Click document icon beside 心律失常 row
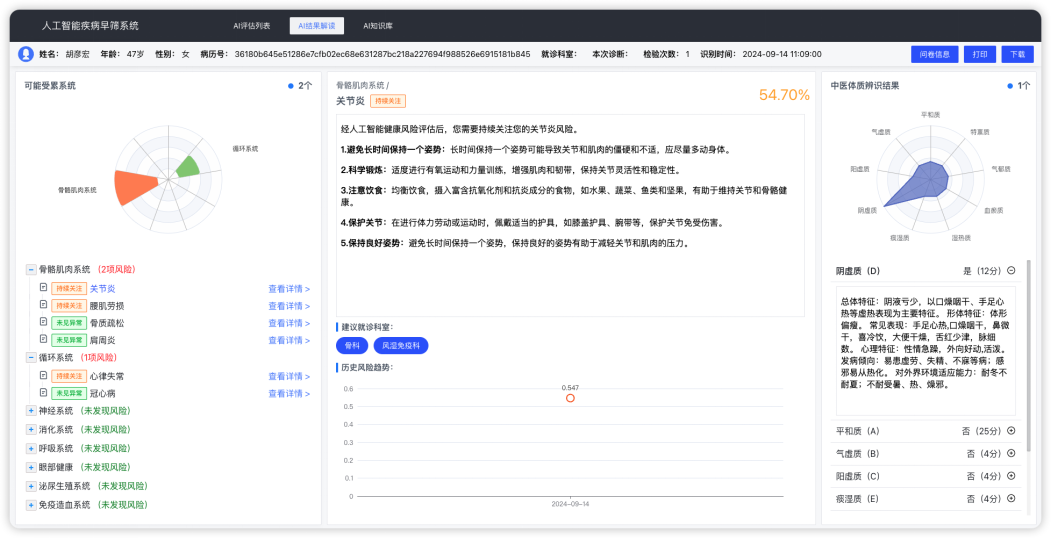 click(44, 375)
